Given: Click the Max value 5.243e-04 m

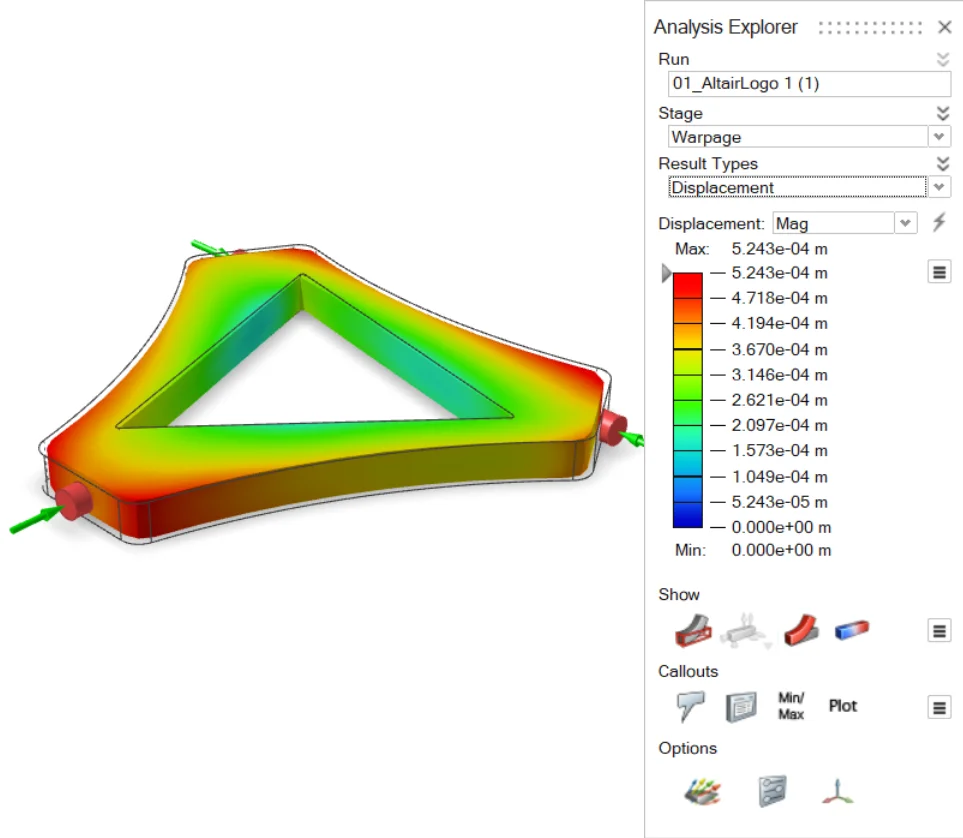Looking at the screenshot, I should 779,249.
